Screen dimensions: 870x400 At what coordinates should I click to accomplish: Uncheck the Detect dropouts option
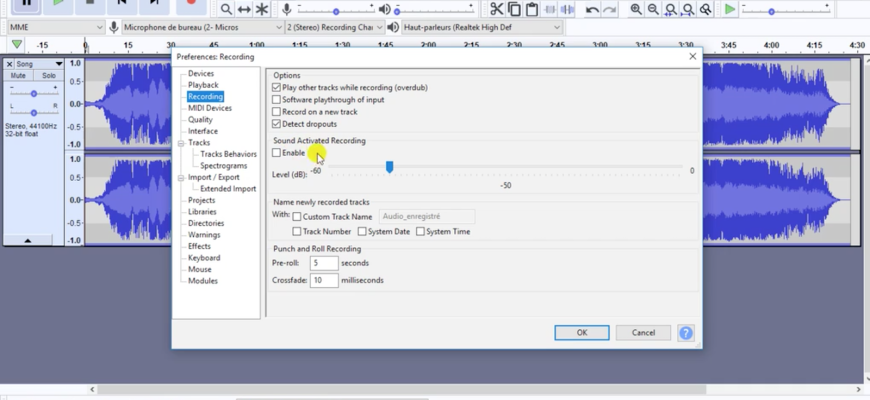pyautogui.click(x=277, y=124)
